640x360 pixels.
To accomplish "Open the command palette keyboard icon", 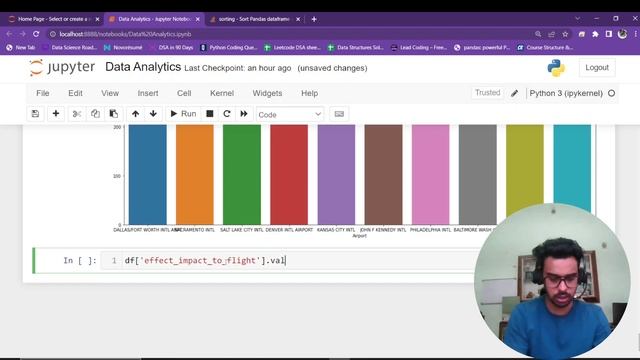I will (x=339, y=114).
